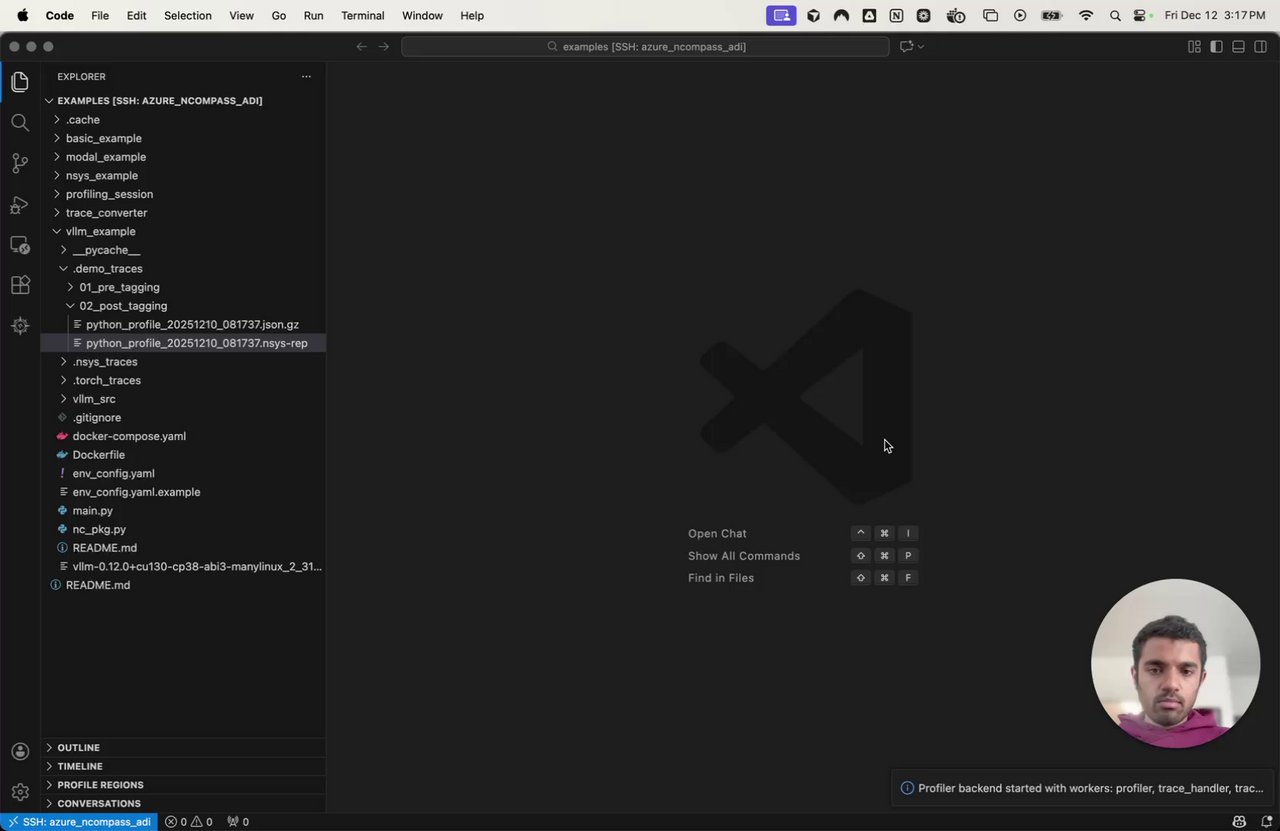Click the SSH: azure_ncompass_adi remote indicator

coord(79,822)
